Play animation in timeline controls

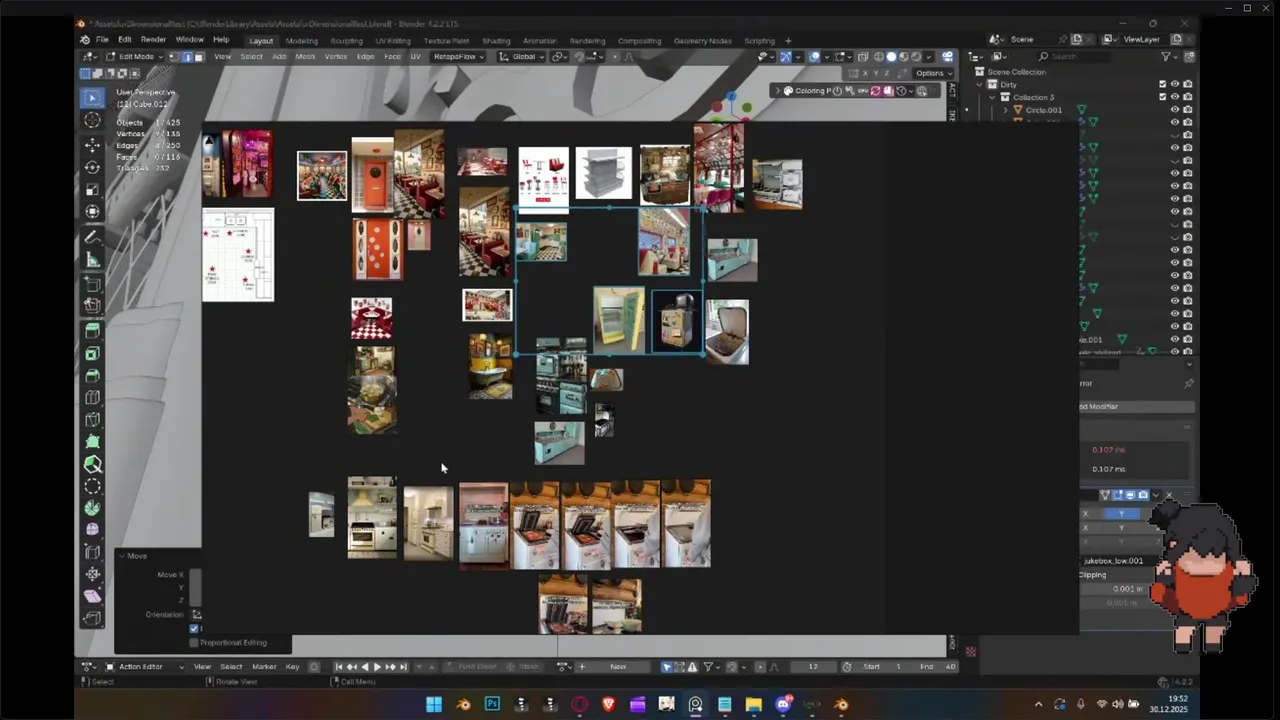pos(377,667)
